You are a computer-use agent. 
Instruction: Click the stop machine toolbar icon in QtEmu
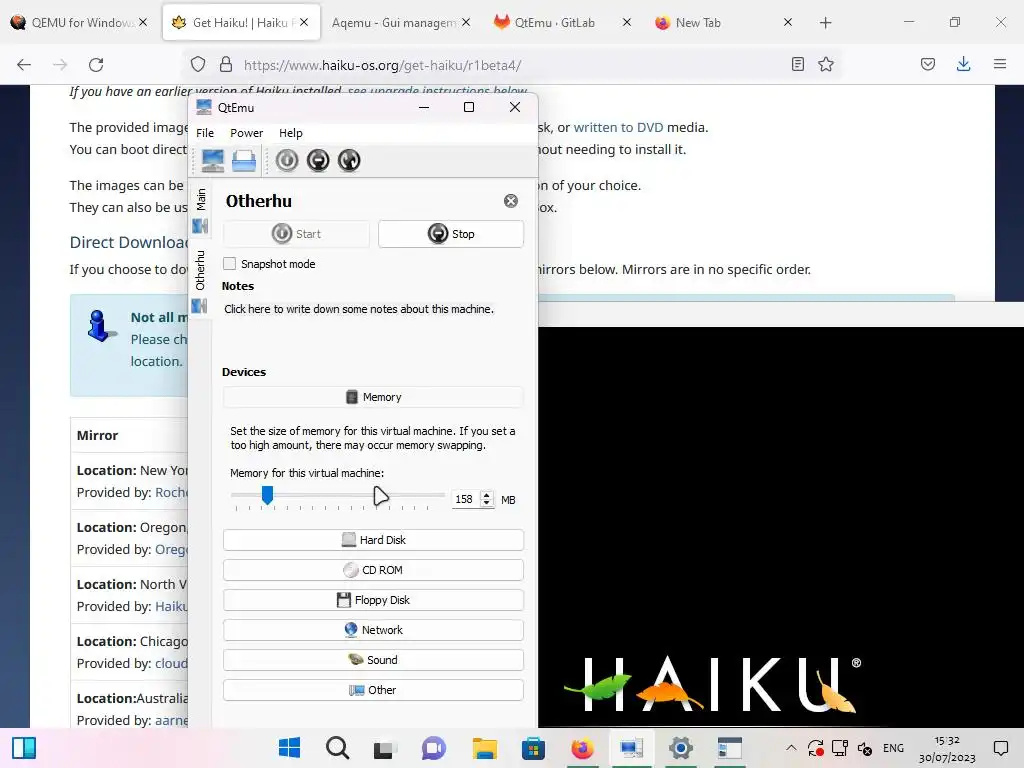318,161
